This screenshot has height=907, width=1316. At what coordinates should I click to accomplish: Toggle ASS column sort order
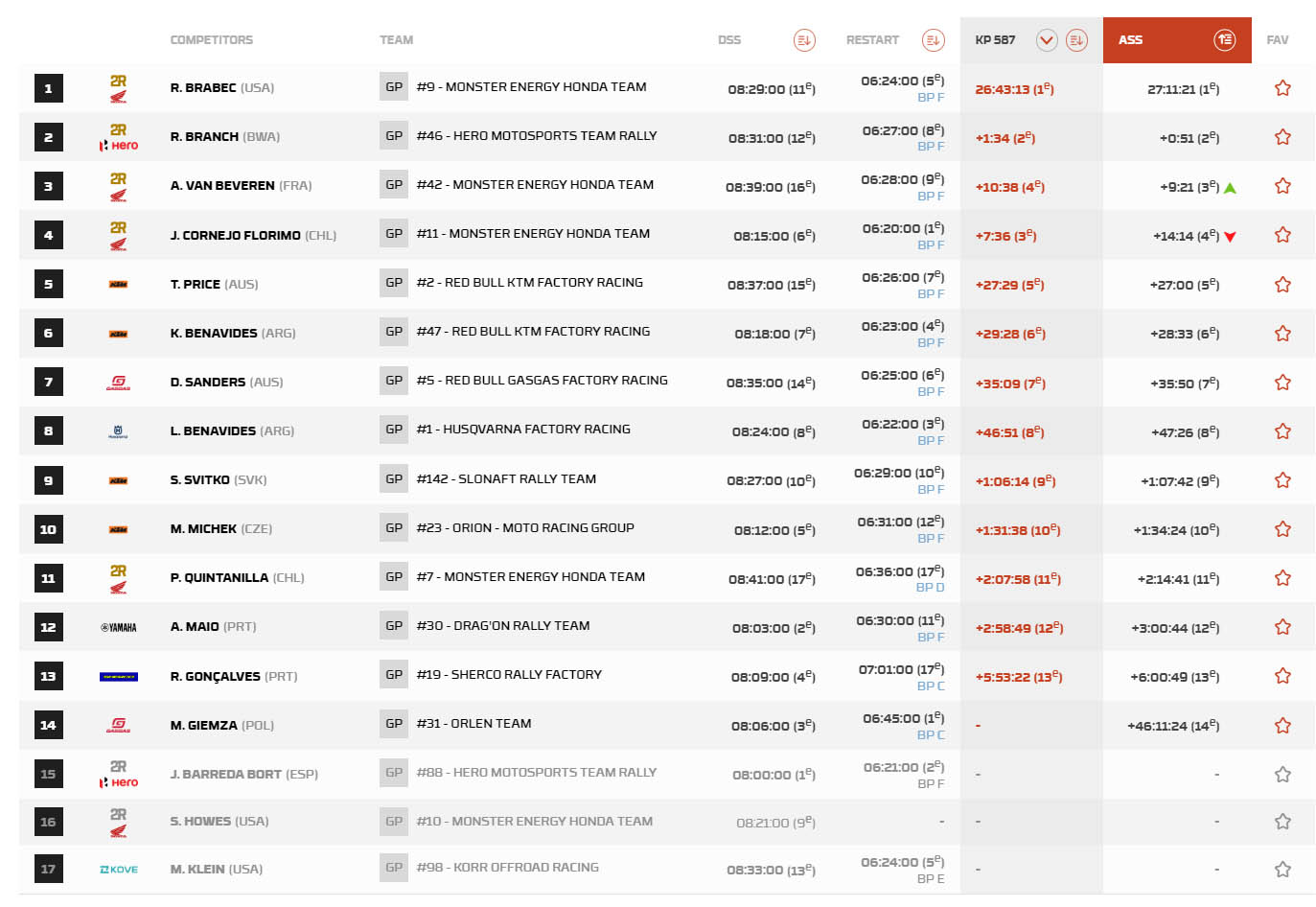tap(1224, 40)
